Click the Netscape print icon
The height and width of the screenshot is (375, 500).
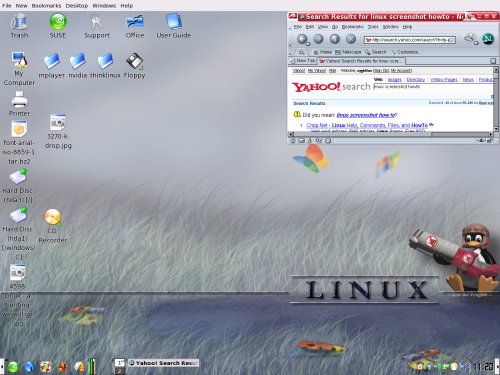click(469, 38)
